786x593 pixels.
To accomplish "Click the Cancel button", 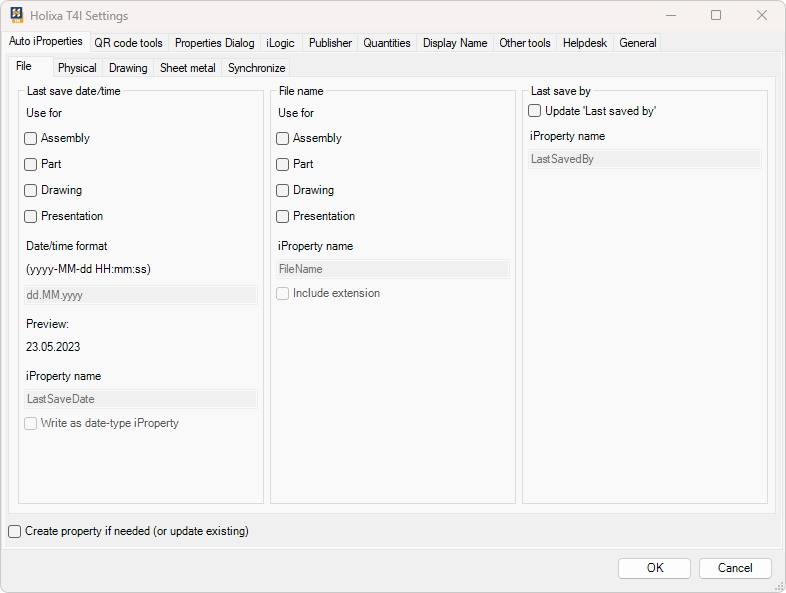I will click(735, 568).
